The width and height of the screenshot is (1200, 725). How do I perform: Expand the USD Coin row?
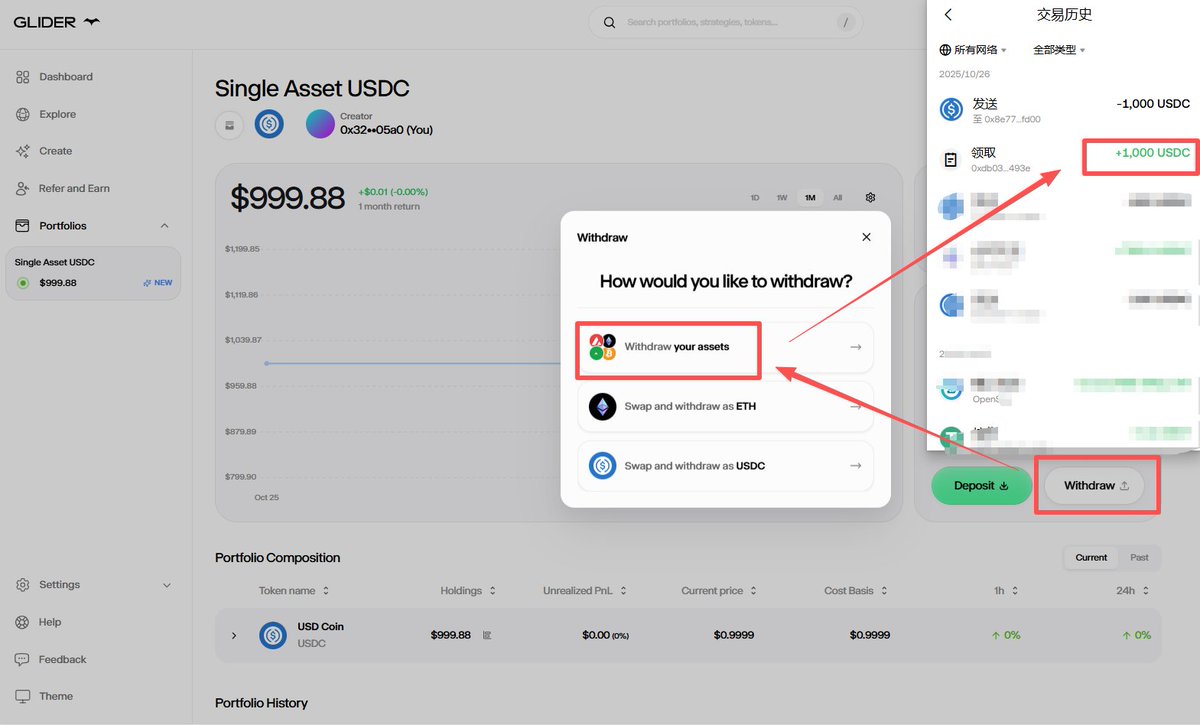234,635
